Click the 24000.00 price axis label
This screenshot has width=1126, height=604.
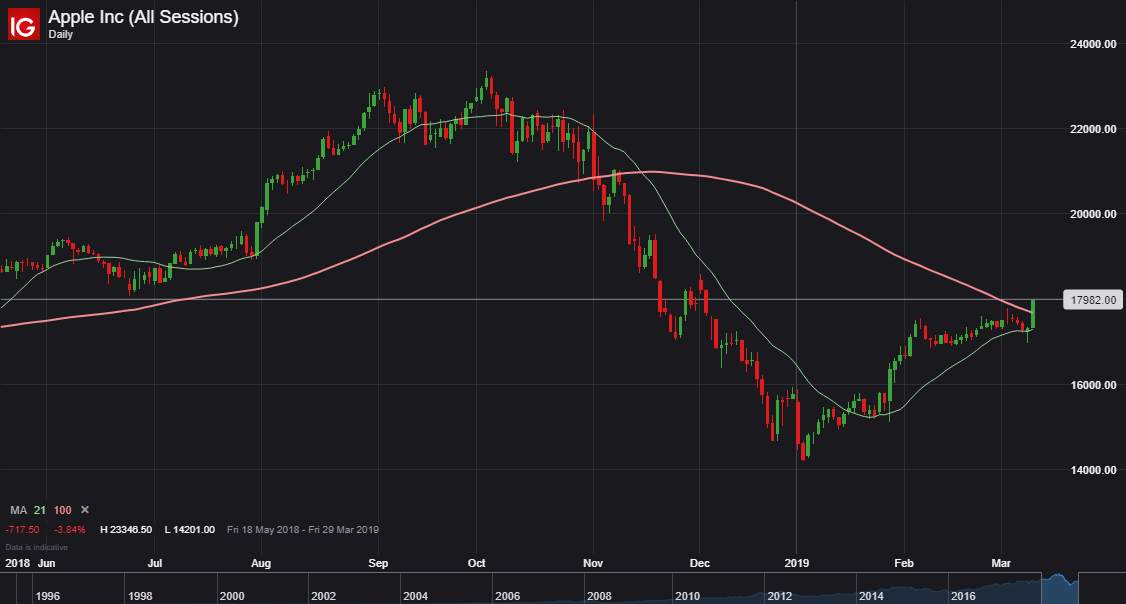(x=1093, y=45)
